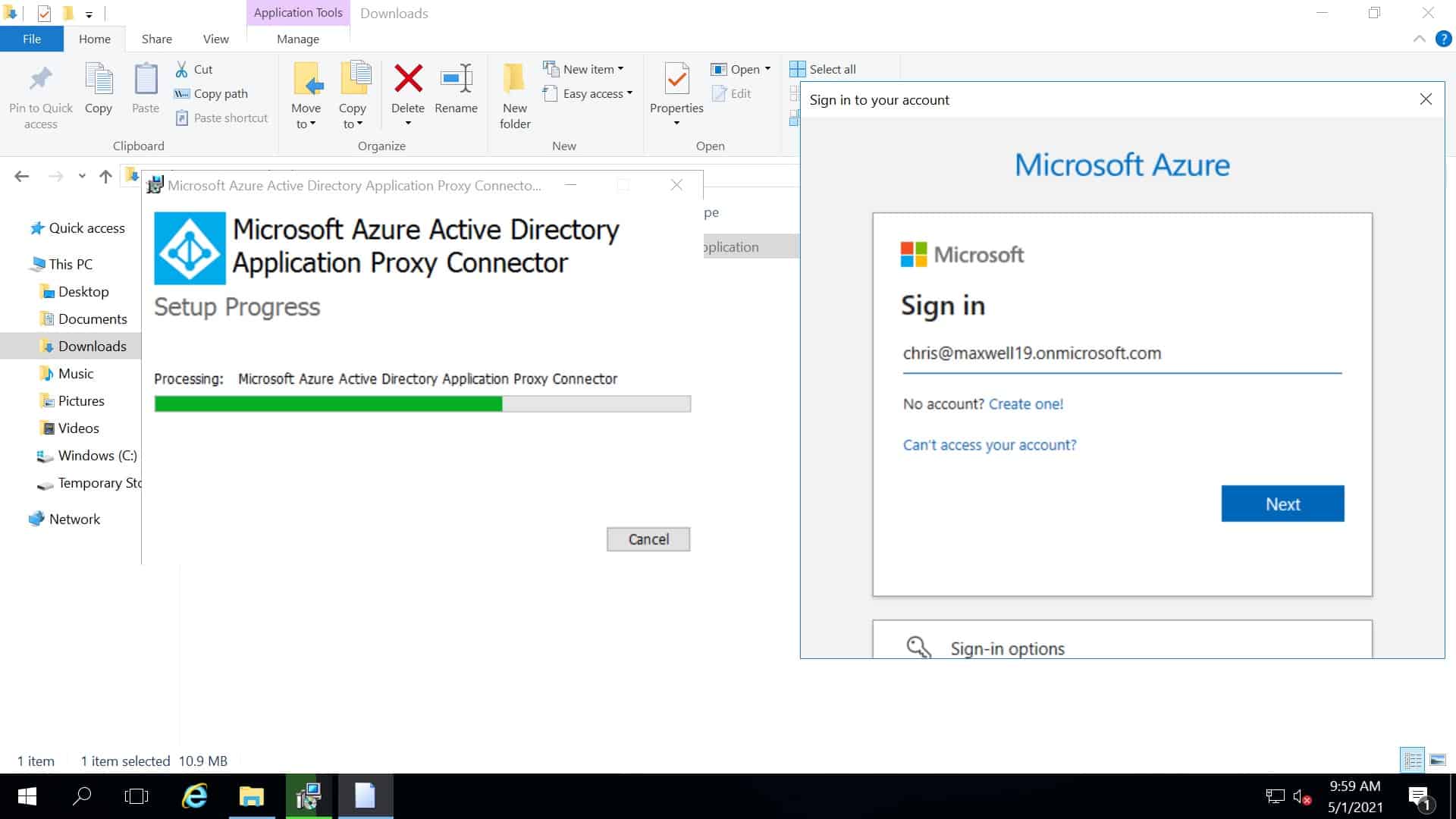Open Desktop in navigation pane
The width and height of the screenshot is (1456, 819).
[74, 292]
